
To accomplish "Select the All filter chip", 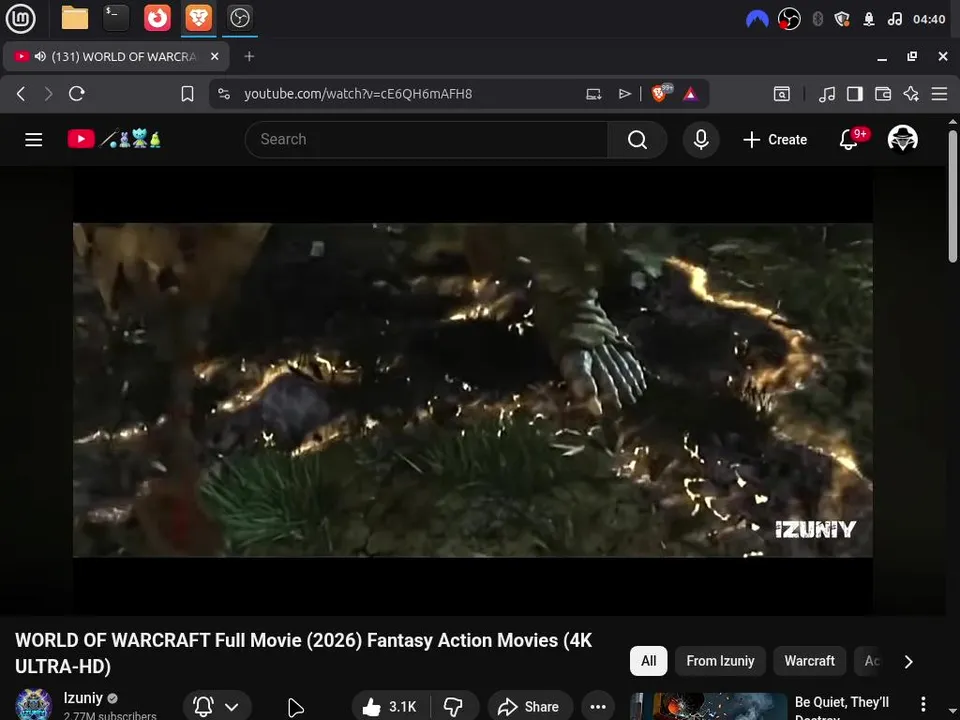I will (648, 661).
